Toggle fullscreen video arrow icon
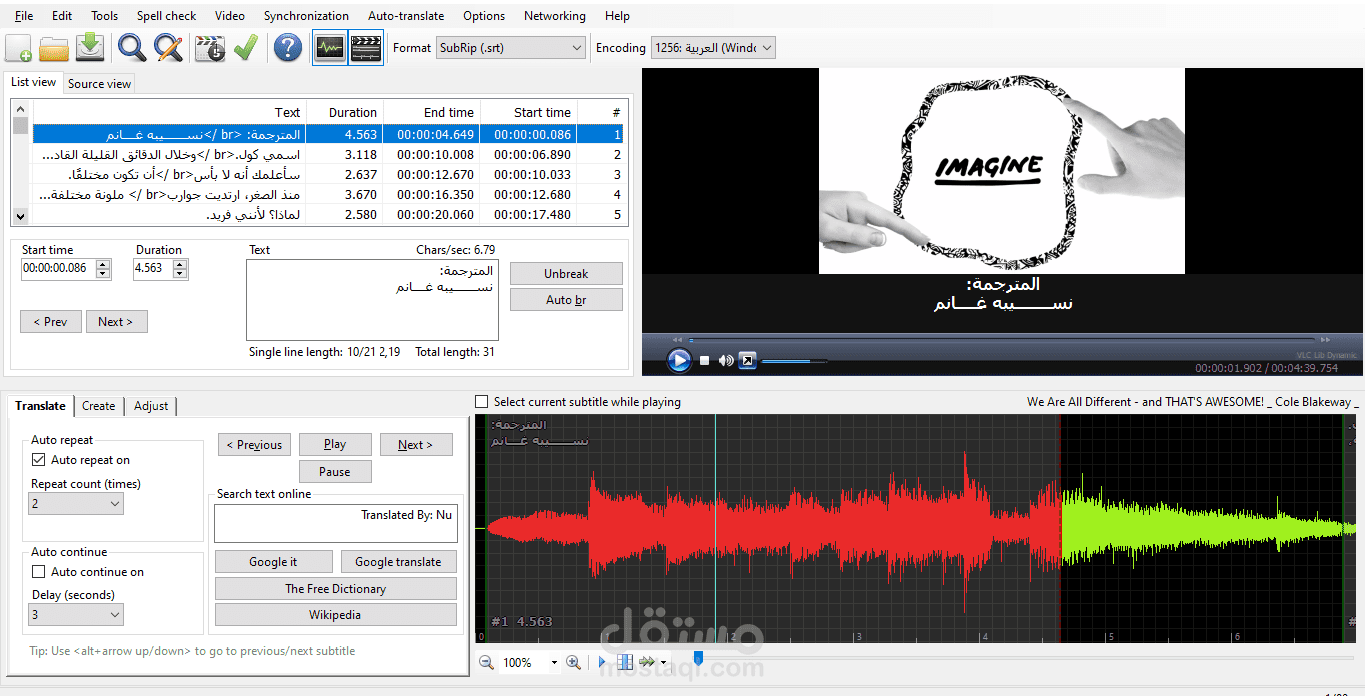The width and height of the screenshot is (1365, 696). (747, 360)
